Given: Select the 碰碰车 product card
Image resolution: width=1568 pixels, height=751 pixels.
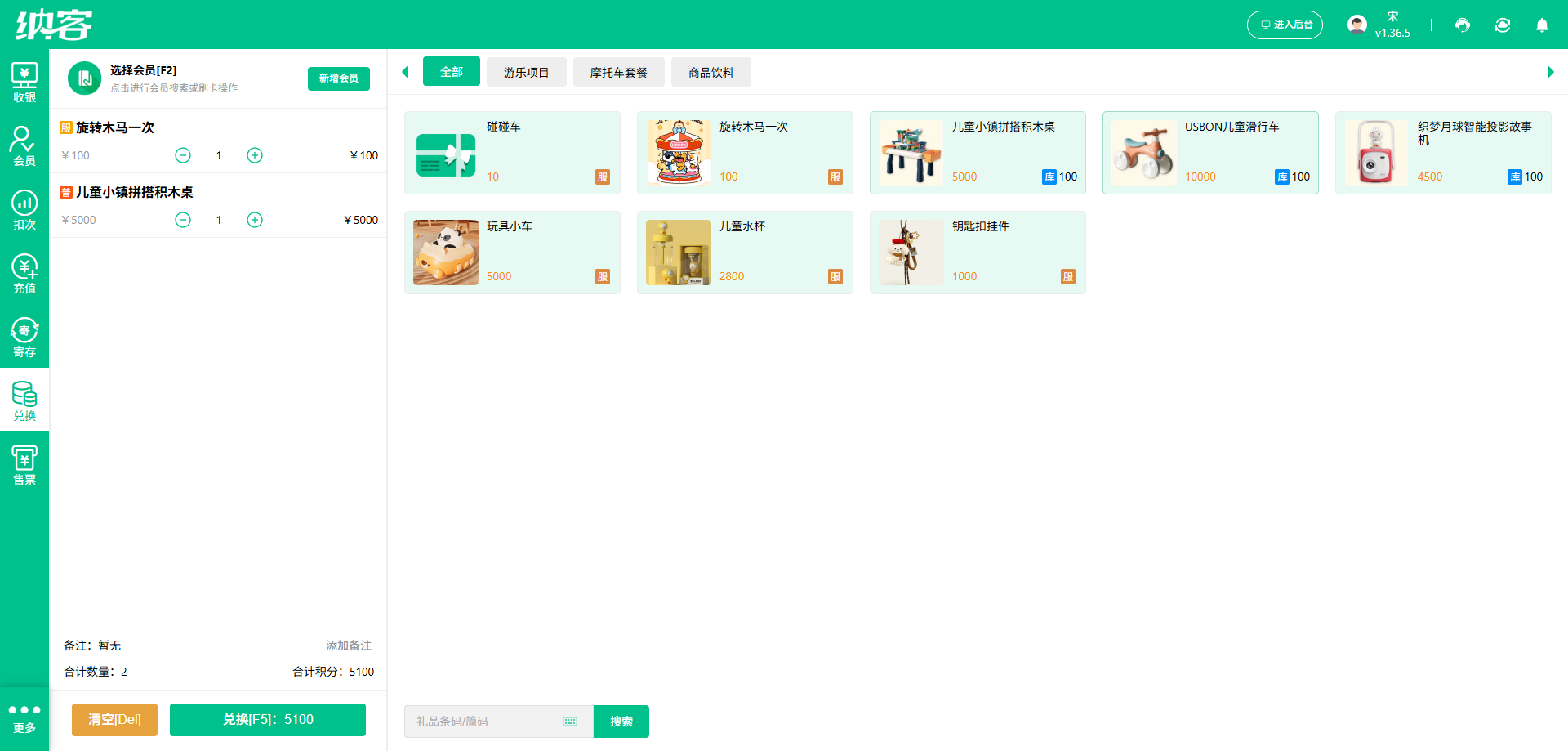Looking at the screenshot, I should pyautogui.click(x=512, y=153).
